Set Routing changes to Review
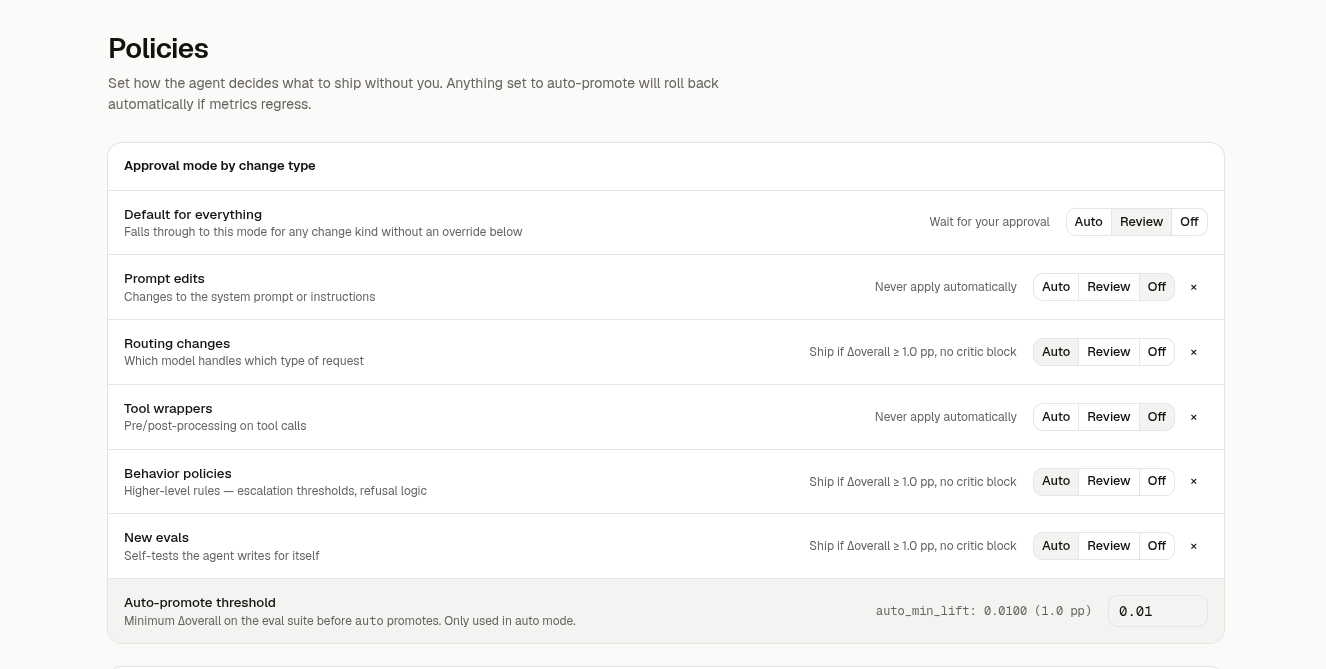Viewport: 1326px width, 669px height. tap(1109, 352)
